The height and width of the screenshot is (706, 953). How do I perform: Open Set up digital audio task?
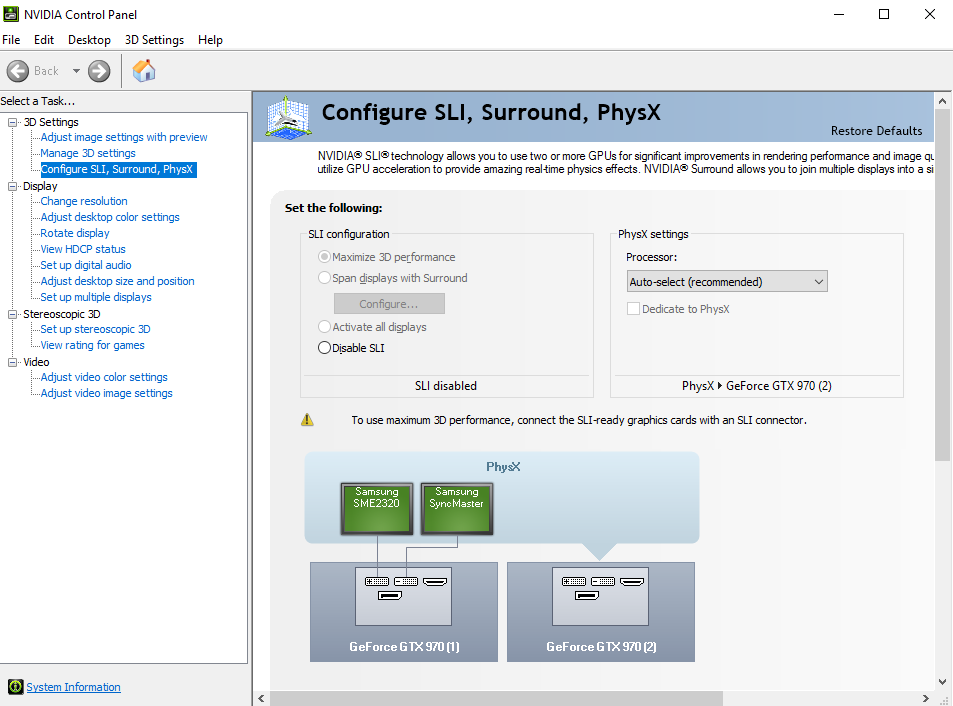click(x=86, y=265)
